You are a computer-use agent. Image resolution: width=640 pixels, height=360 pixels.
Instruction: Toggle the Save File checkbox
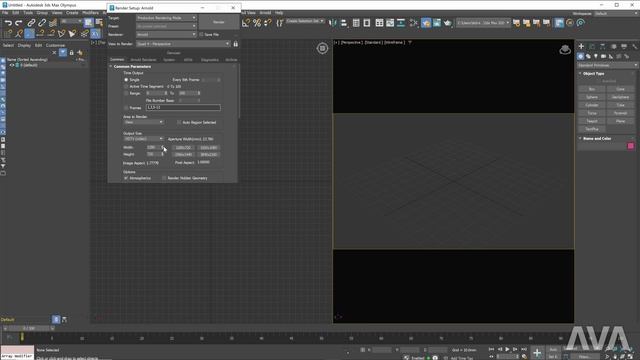coord(201,35)
